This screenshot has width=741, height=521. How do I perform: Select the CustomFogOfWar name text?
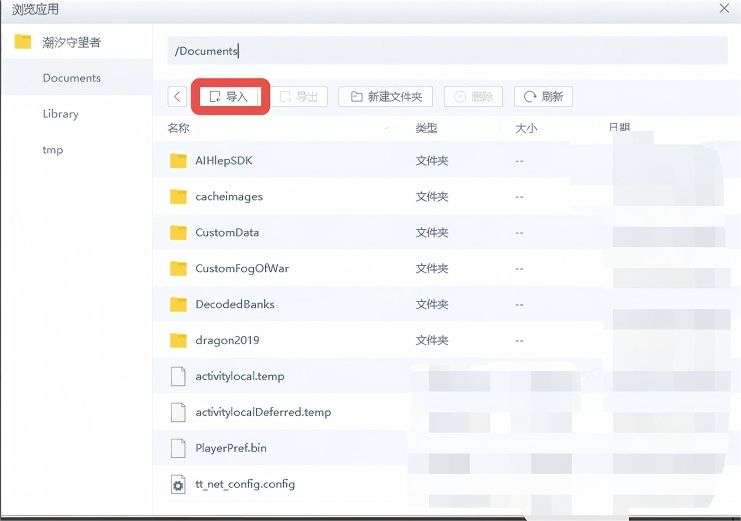242,269
